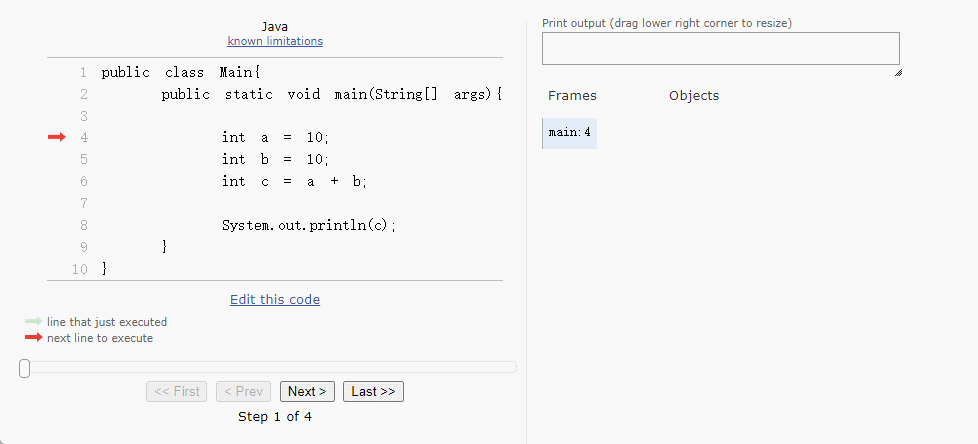Click the Objects column header
This screenshot has width=978, height=444.
694,96
